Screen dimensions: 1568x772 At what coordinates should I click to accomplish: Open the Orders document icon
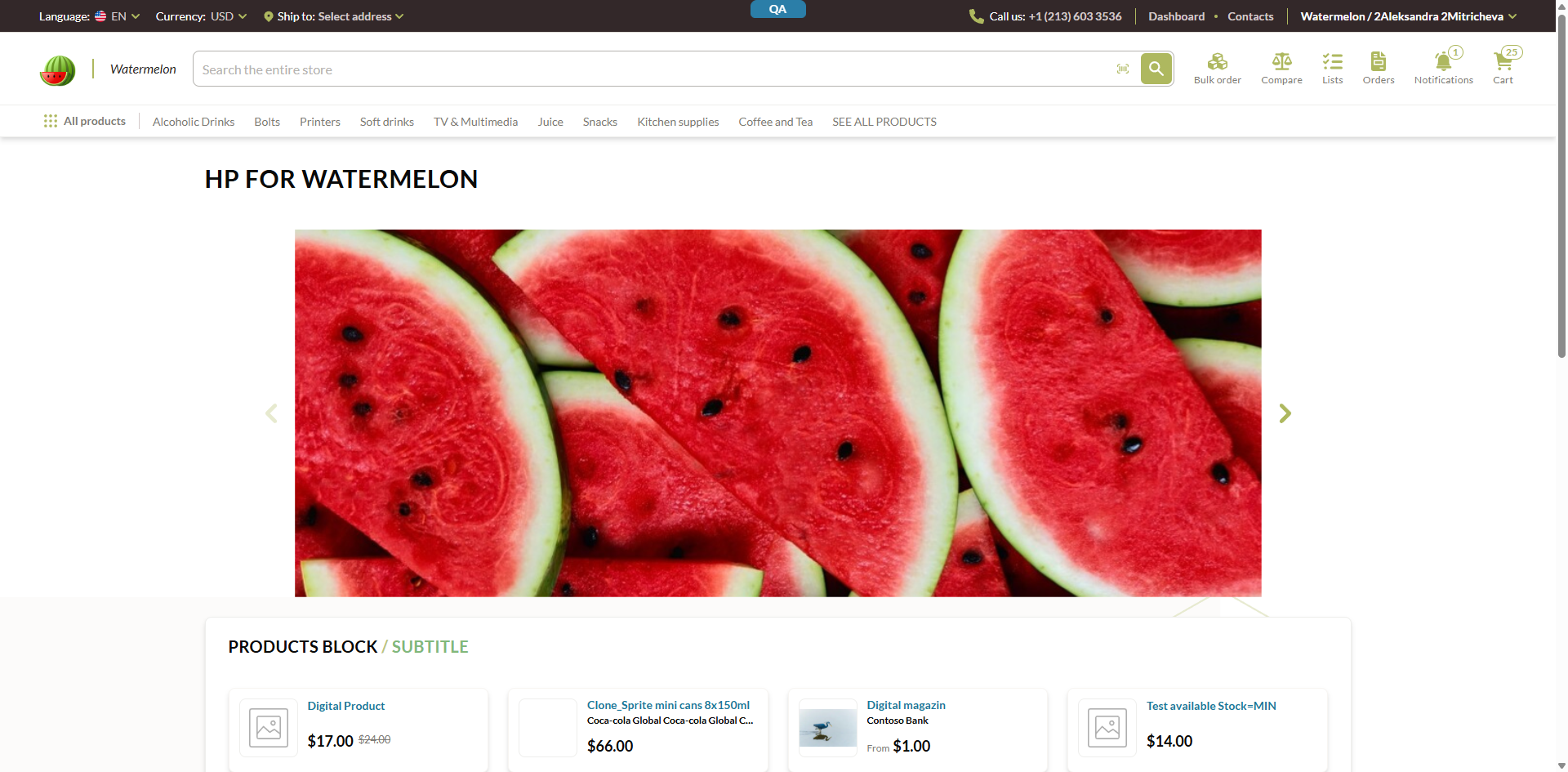click(x=1378, y=61)
